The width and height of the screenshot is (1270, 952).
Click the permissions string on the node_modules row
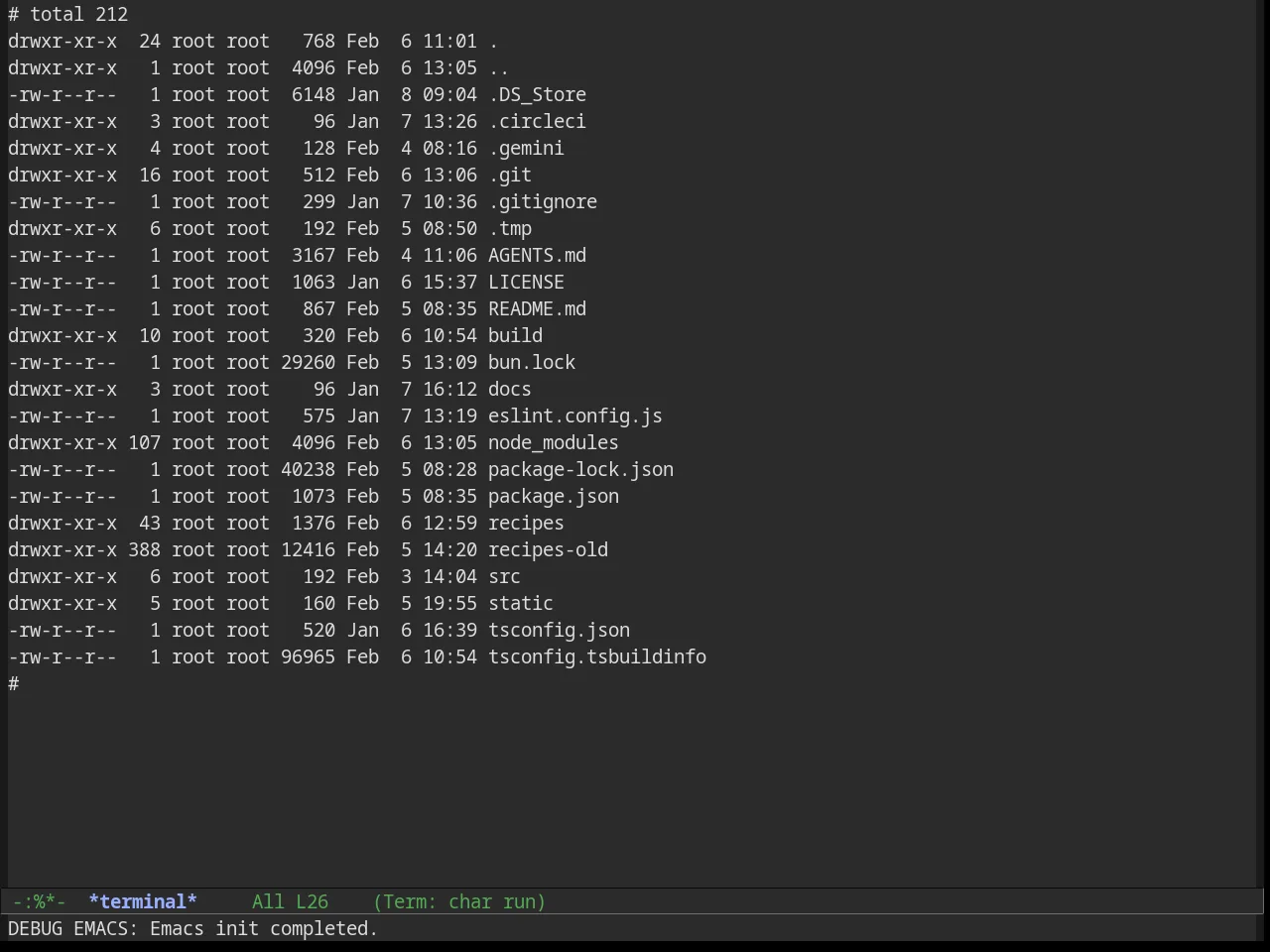pos(63,442)
